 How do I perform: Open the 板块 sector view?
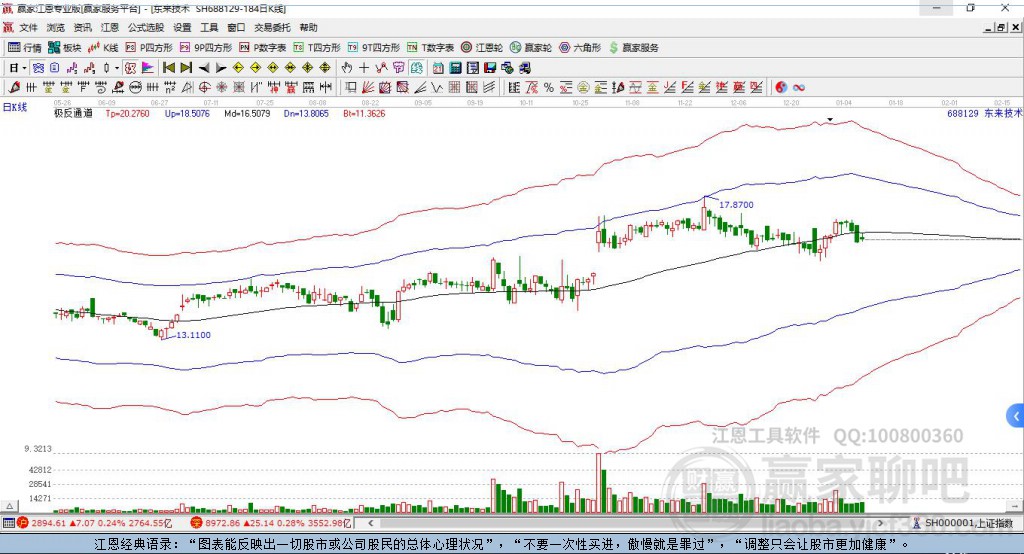click(x=64, y=48)
